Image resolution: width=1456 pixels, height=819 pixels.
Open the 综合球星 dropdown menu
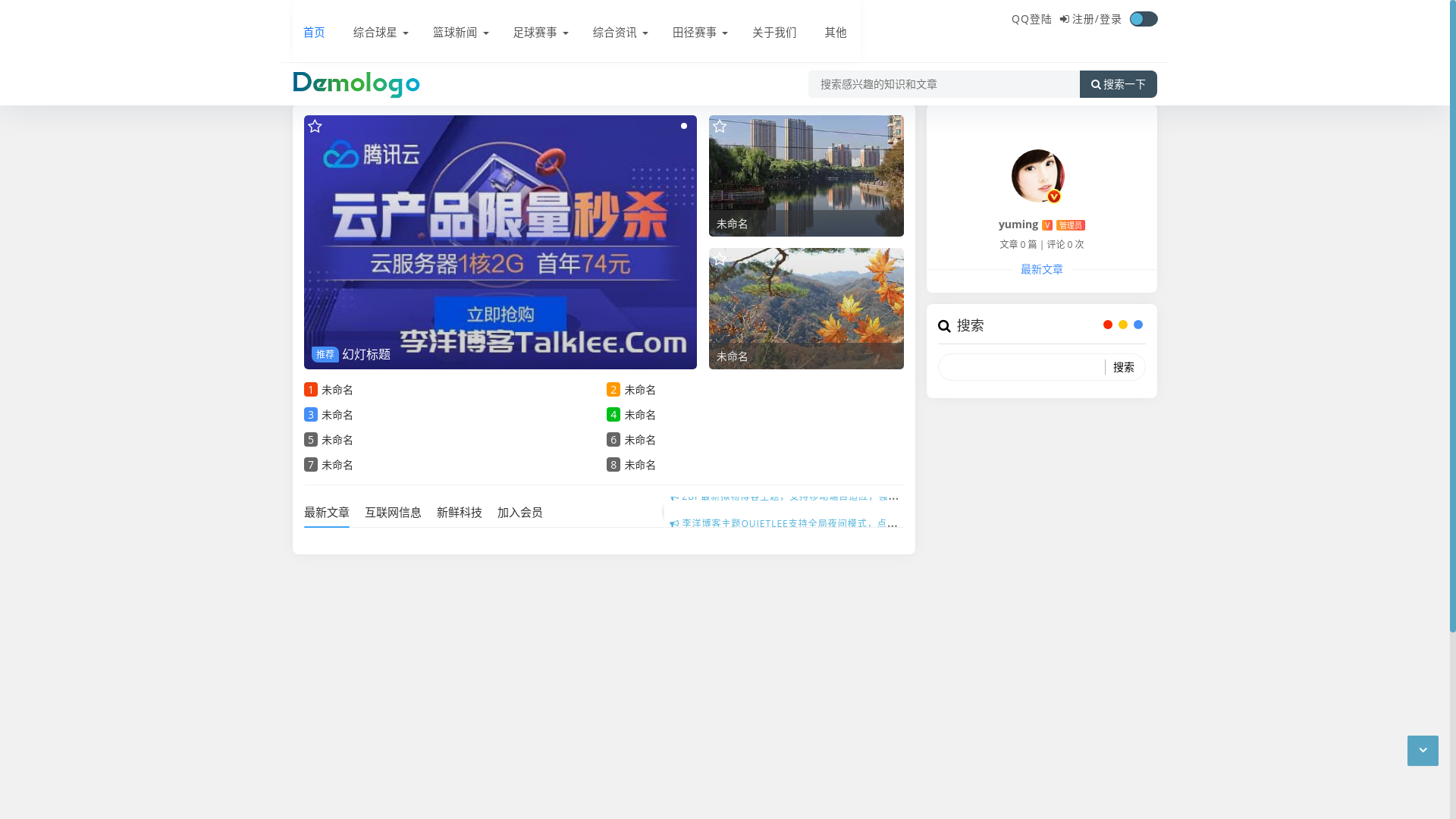pyautogui.click(x=381, y=33)
